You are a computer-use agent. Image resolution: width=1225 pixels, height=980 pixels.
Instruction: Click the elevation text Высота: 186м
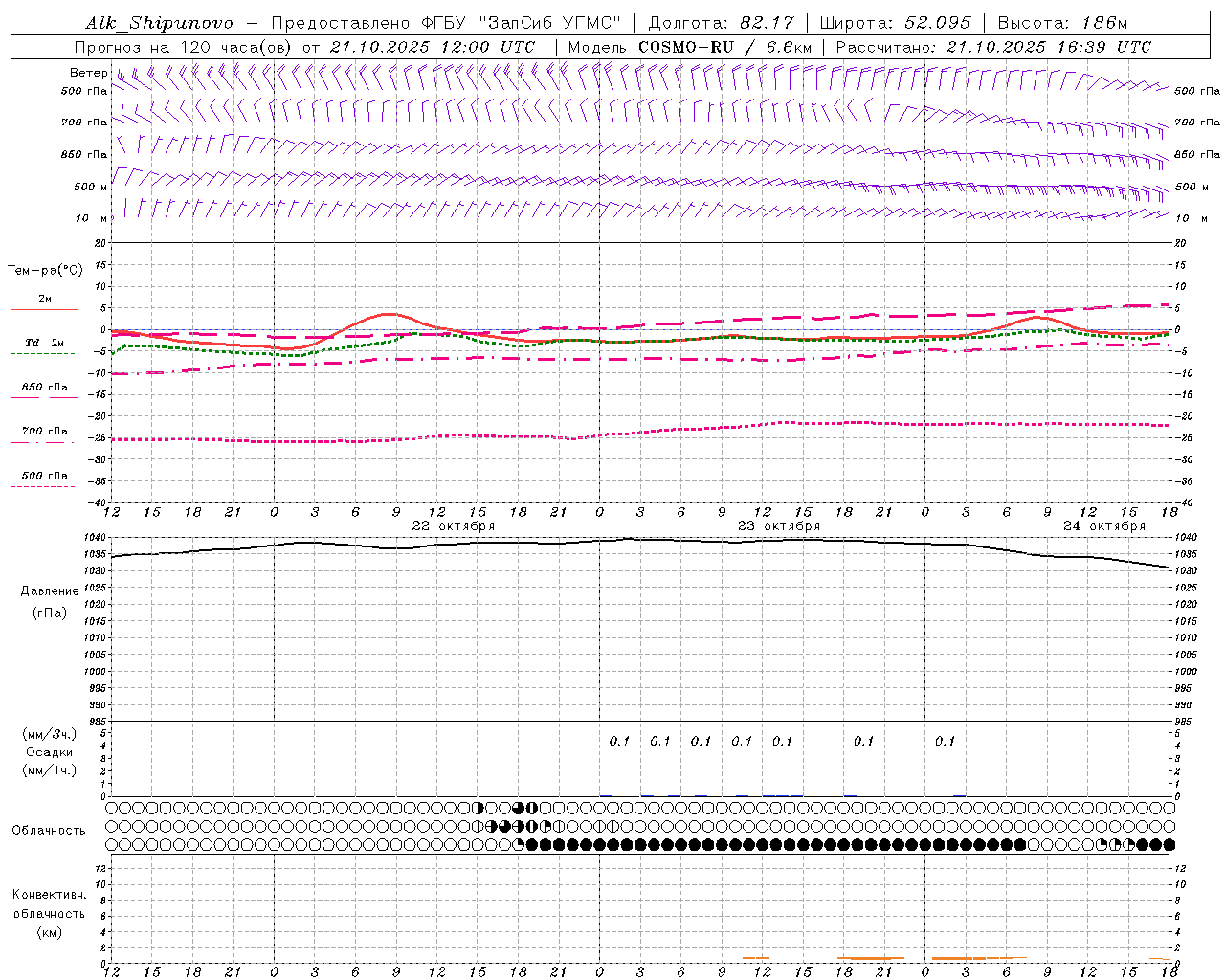tap(1063, 23)
